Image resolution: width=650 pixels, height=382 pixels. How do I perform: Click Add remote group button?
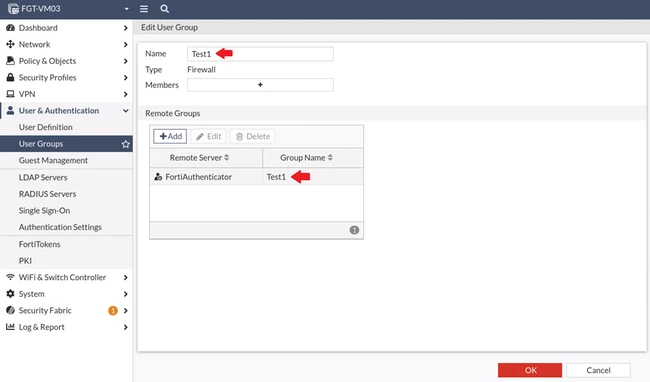coord(170,136)
